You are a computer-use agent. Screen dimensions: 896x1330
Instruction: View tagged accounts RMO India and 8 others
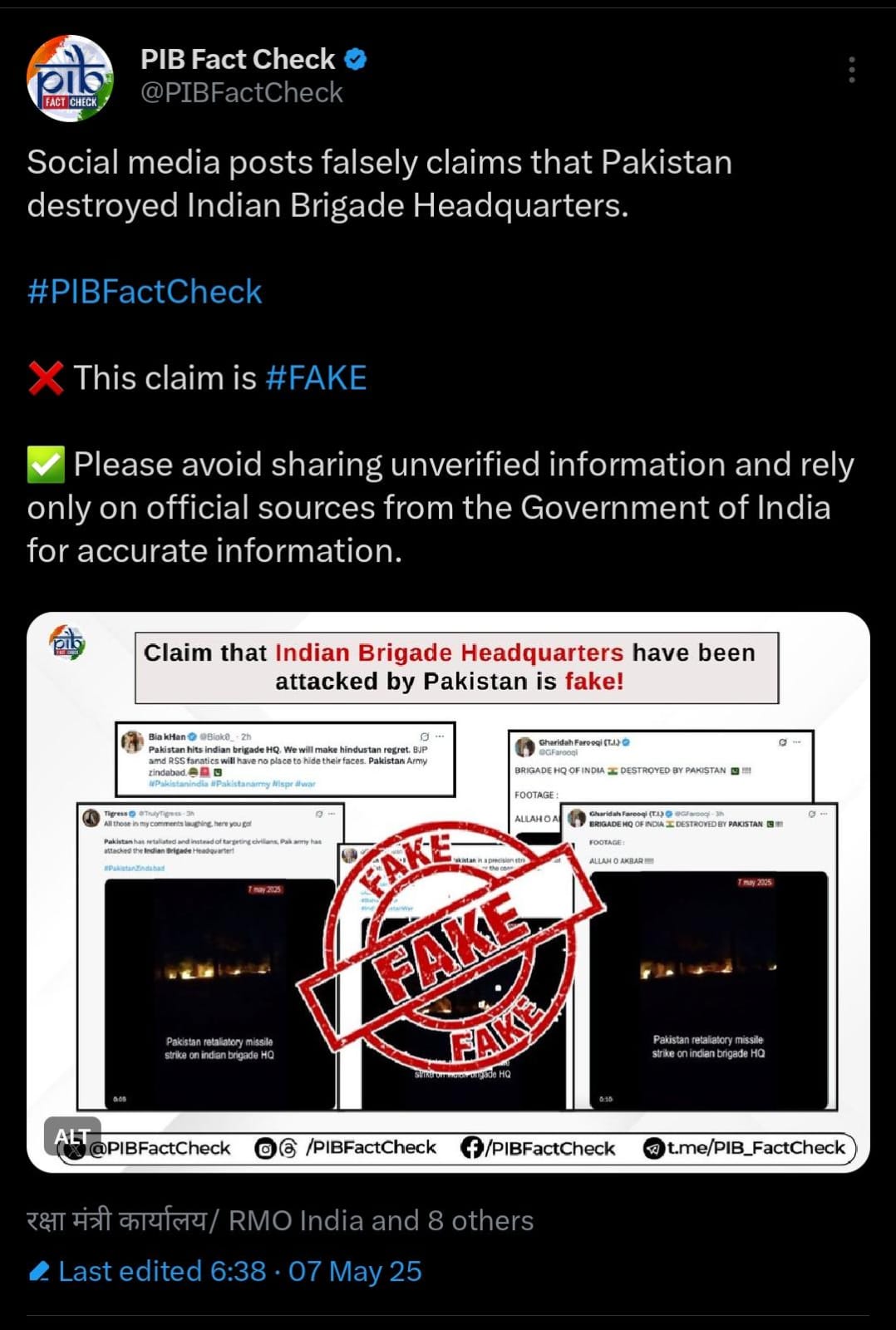click(280, 1220)
